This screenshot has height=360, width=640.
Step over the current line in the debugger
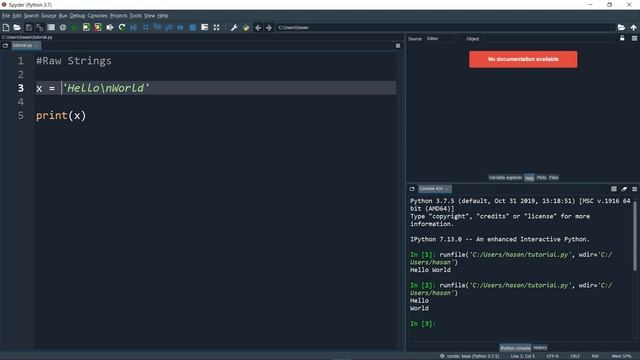(146, 27)
